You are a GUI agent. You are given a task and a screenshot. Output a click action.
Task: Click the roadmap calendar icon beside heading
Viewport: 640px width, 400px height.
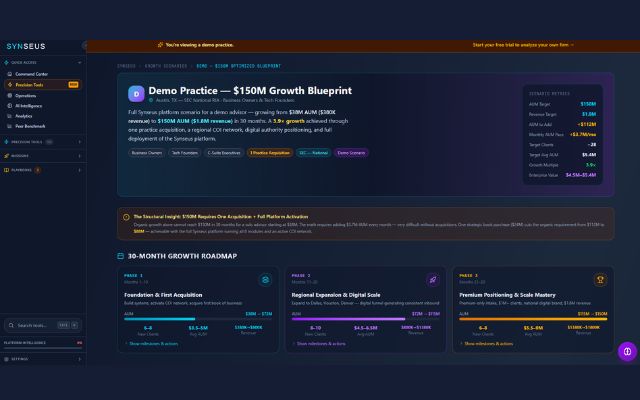click(x=120, y=256)
